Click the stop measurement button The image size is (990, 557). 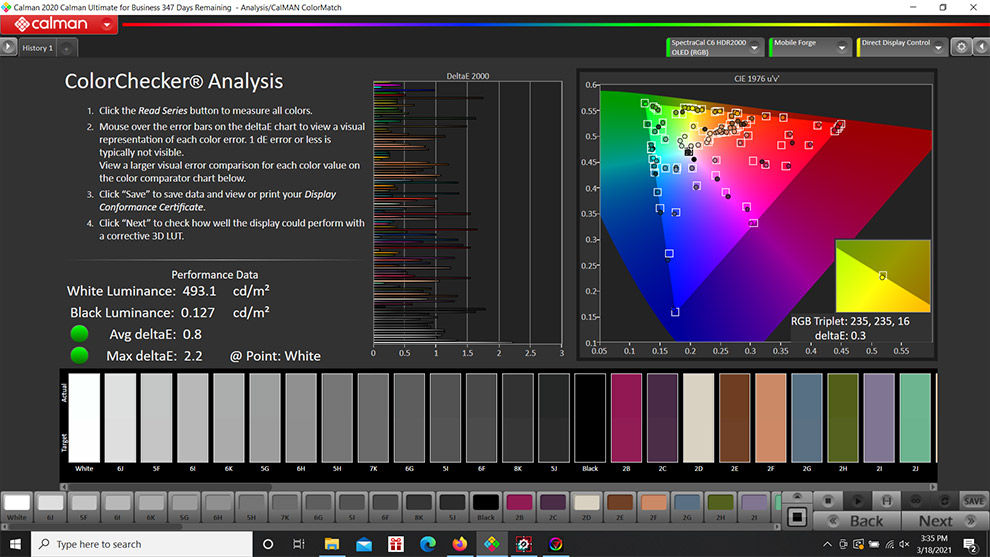tap(828, 501)
